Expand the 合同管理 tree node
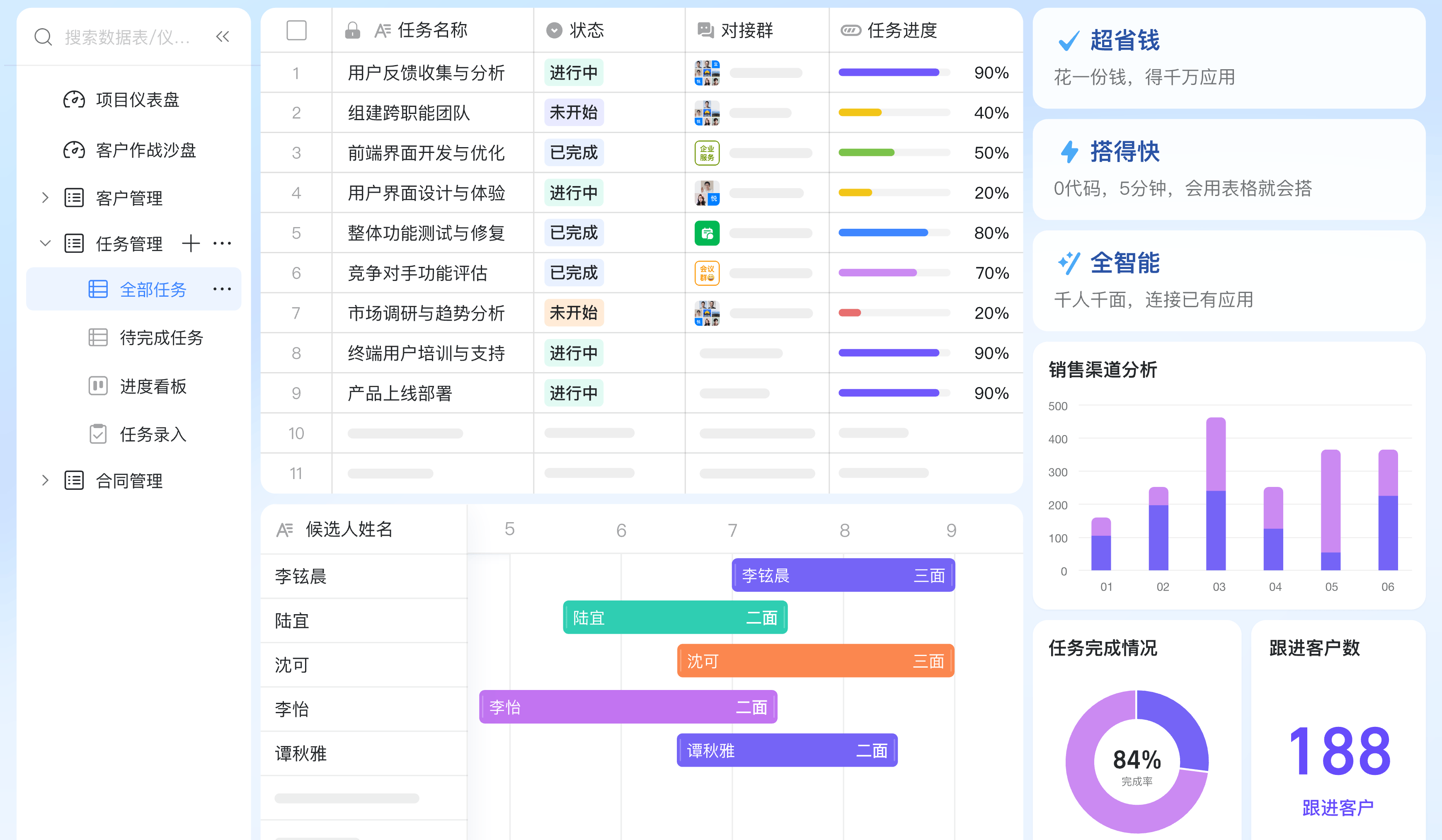Viewport: 1442px width, 840px height. (x=45, y=481)
